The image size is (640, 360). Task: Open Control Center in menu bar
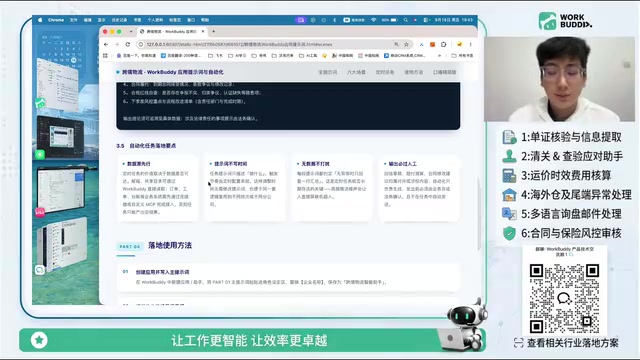(426, 20)
